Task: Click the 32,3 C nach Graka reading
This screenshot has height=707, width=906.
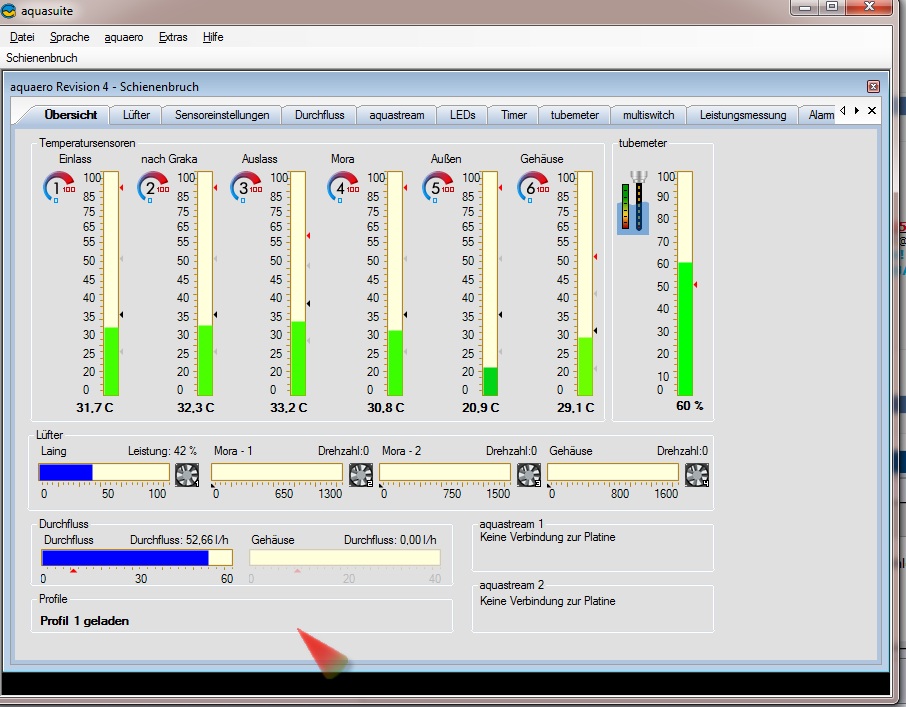Action: click(195, 408)
